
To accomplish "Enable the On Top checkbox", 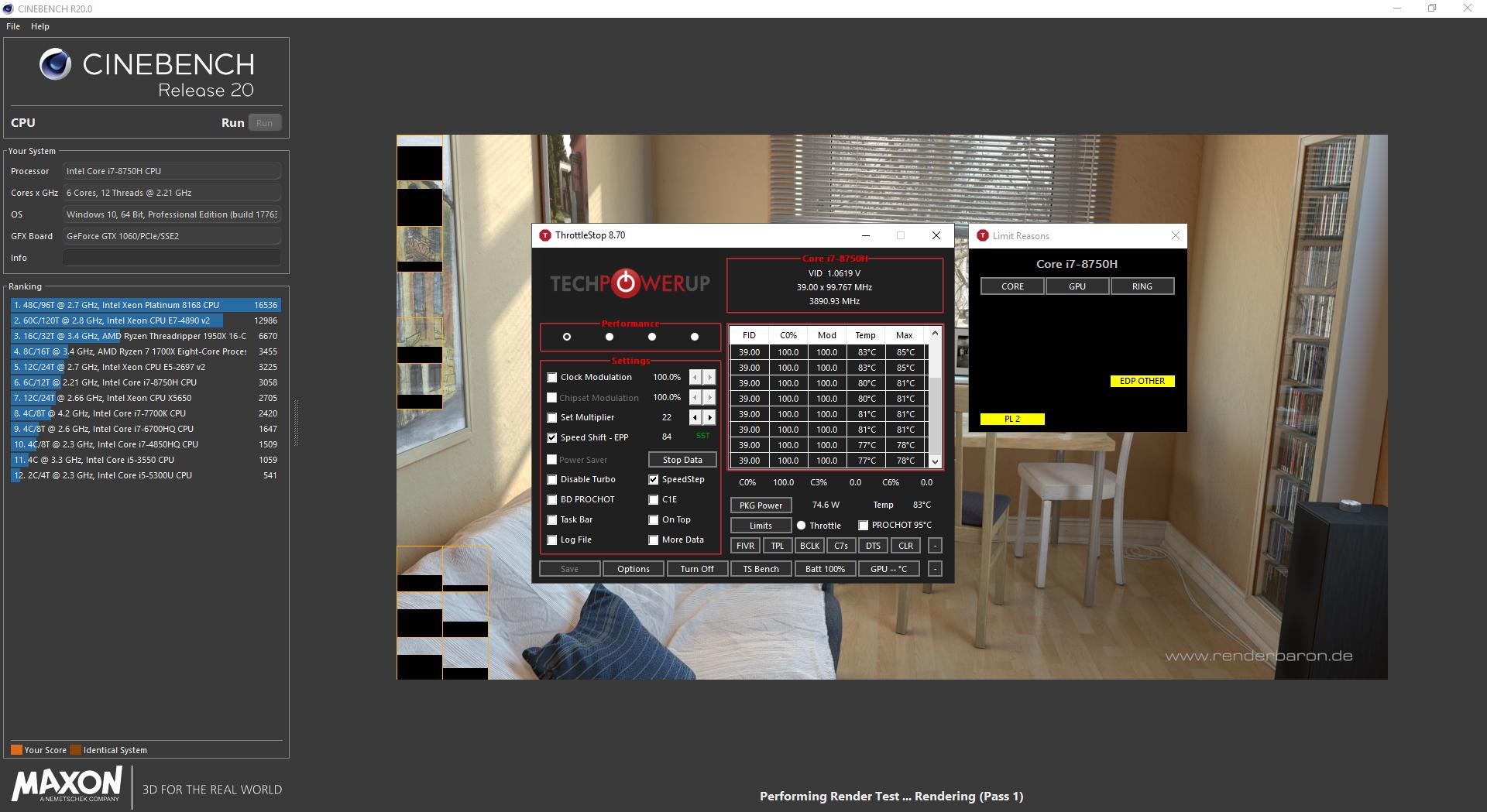I will click(x=654, y=520).
